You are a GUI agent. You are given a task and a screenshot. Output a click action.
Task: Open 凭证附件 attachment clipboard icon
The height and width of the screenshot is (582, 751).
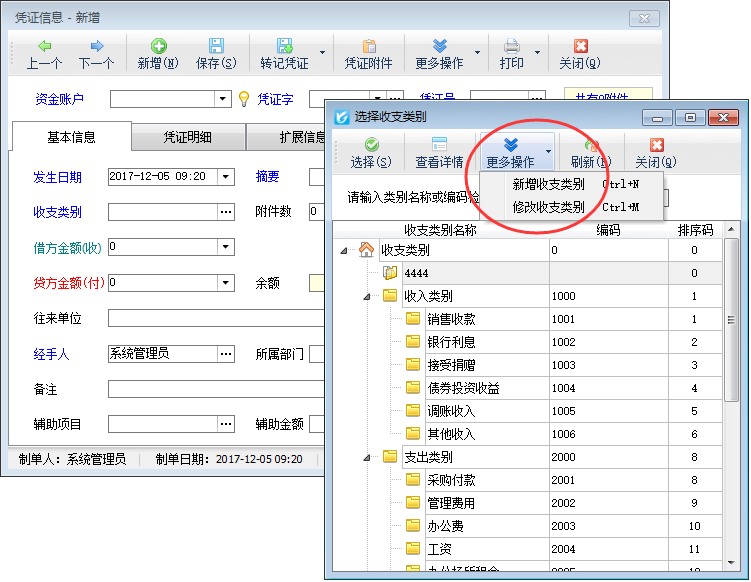[370, 47]
